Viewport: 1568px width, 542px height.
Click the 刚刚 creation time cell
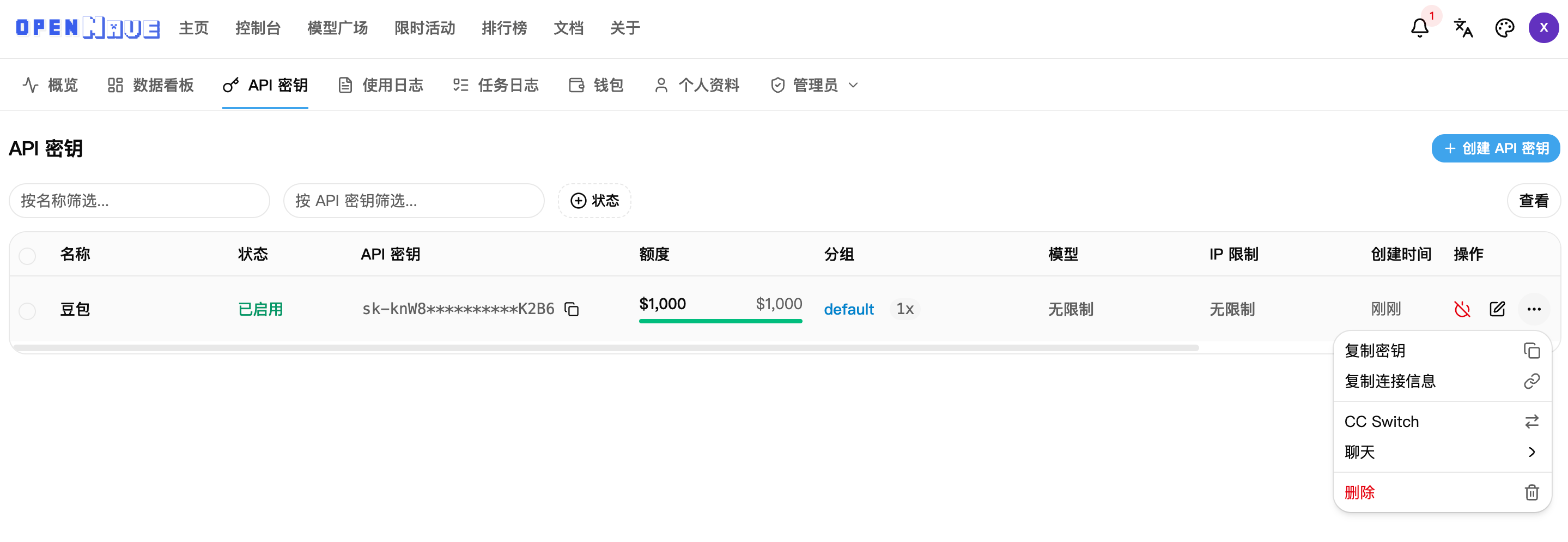tap(1386, 309)
